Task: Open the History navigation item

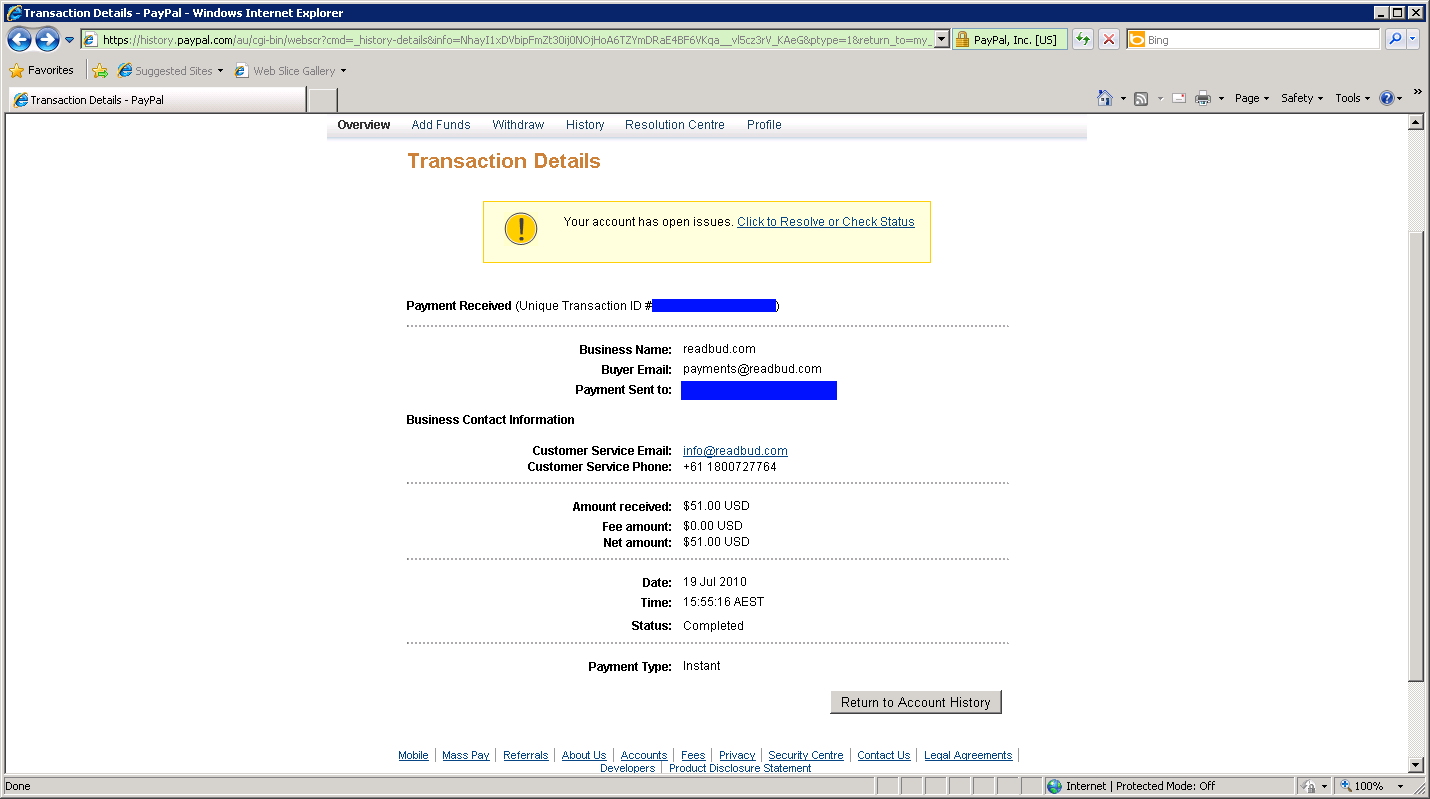Action: click(585, 125)
